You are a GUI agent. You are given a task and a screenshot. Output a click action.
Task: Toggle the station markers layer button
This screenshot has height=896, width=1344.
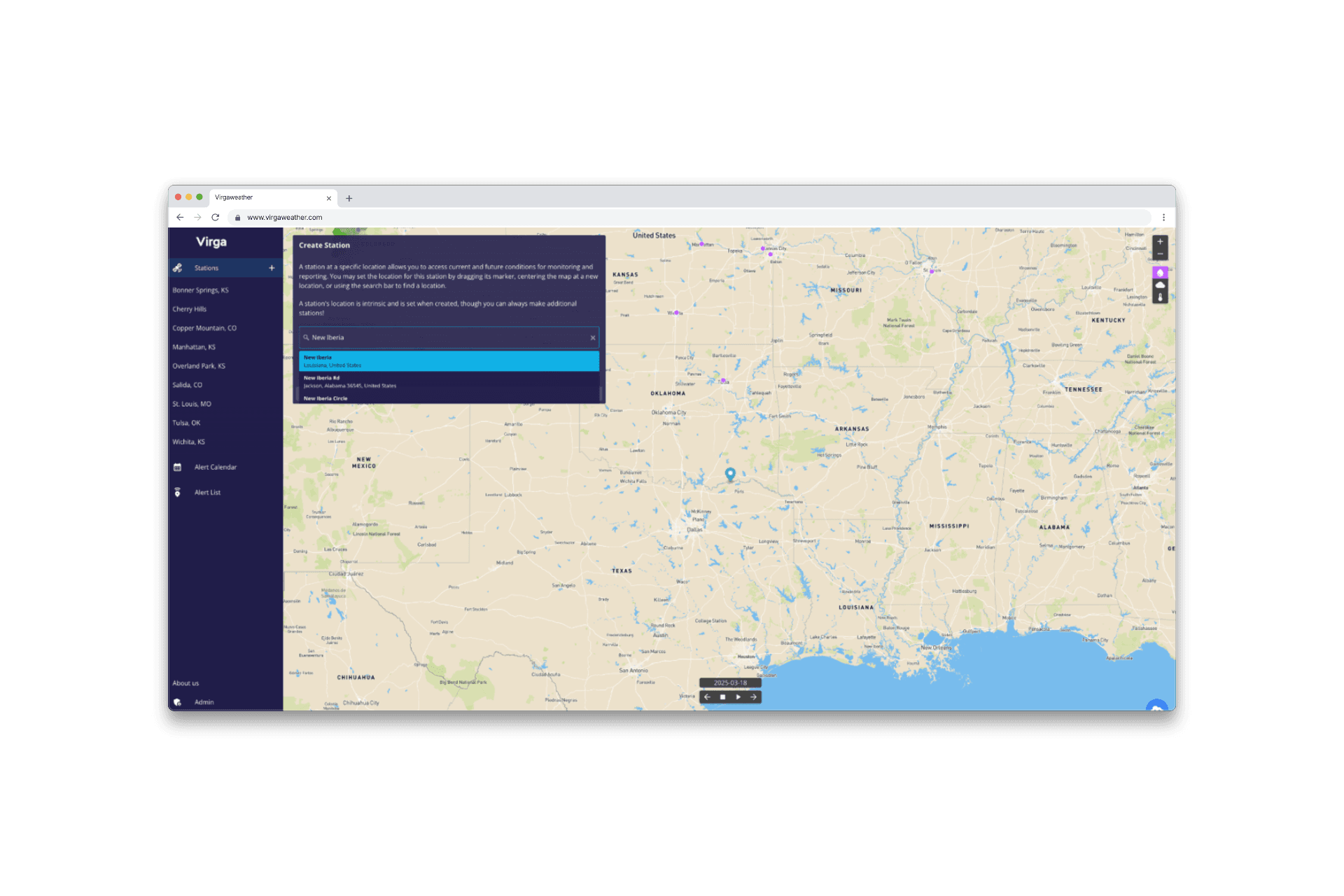coord(1160,273)
